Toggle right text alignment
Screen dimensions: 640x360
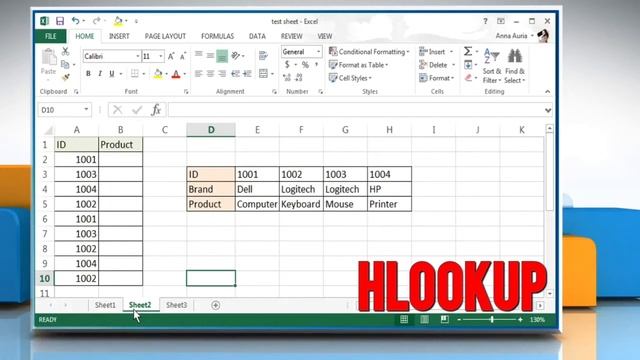point(222,74)
